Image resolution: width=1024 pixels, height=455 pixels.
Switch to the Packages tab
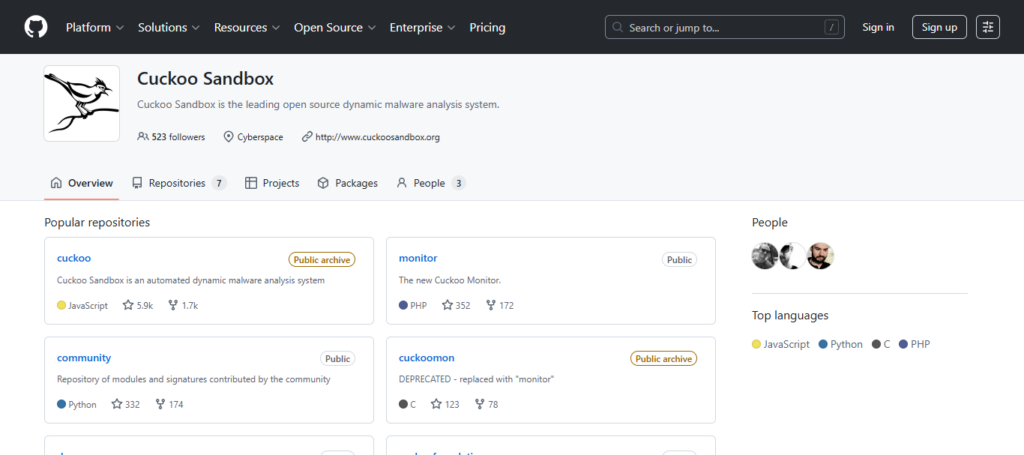[x=347, y=183]
